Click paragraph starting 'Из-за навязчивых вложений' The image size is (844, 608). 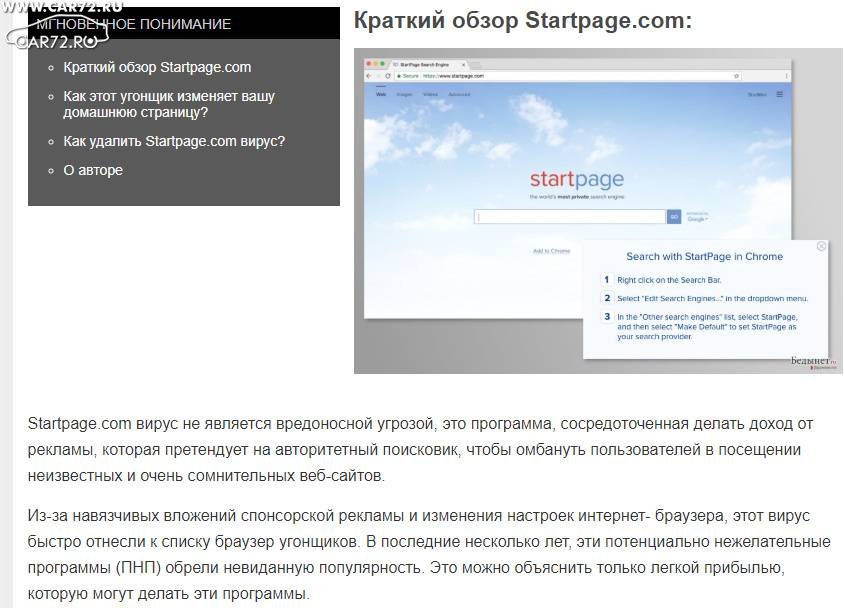click(429, 555)
